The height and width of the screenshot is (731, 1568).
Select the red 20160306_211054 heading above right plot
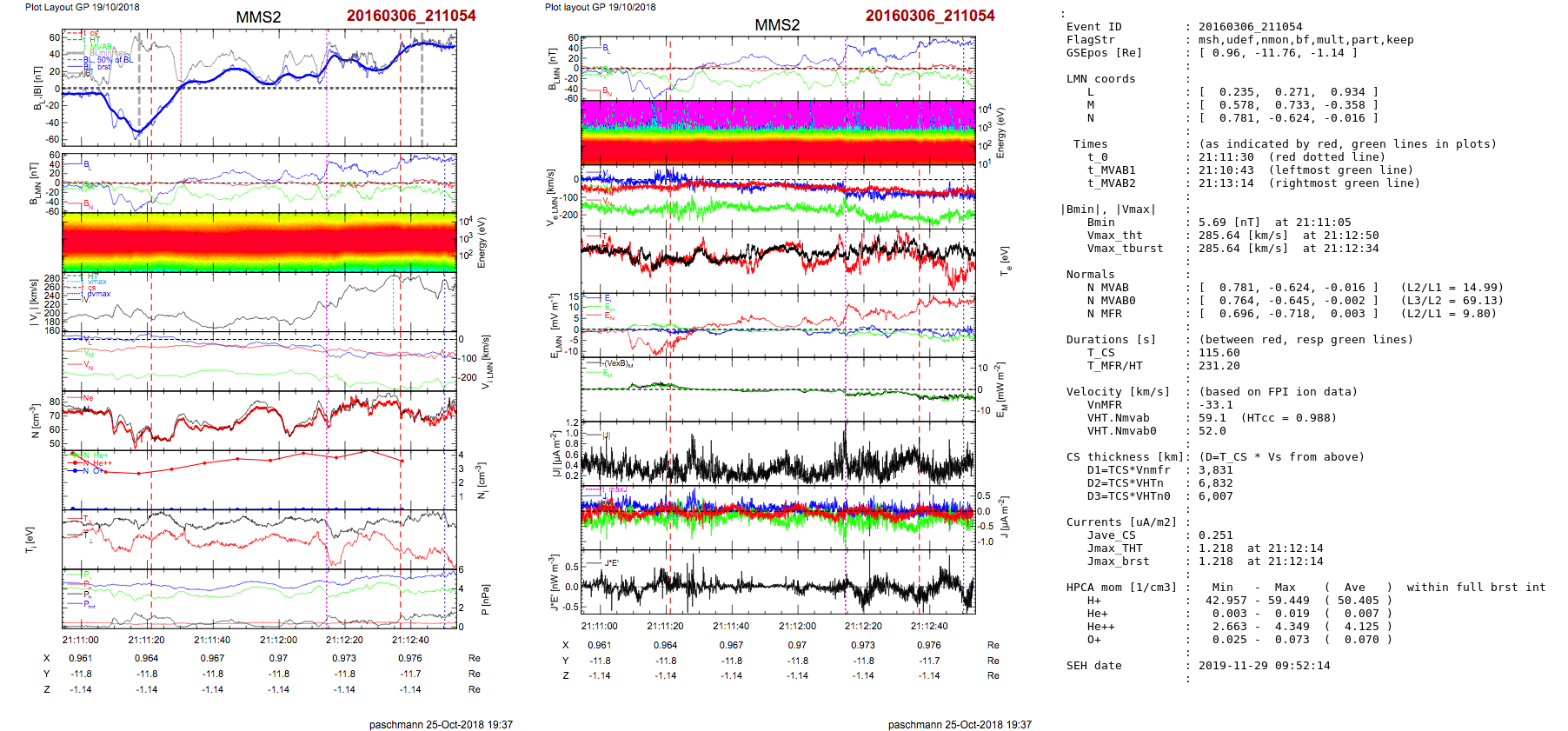coord(929,16)
